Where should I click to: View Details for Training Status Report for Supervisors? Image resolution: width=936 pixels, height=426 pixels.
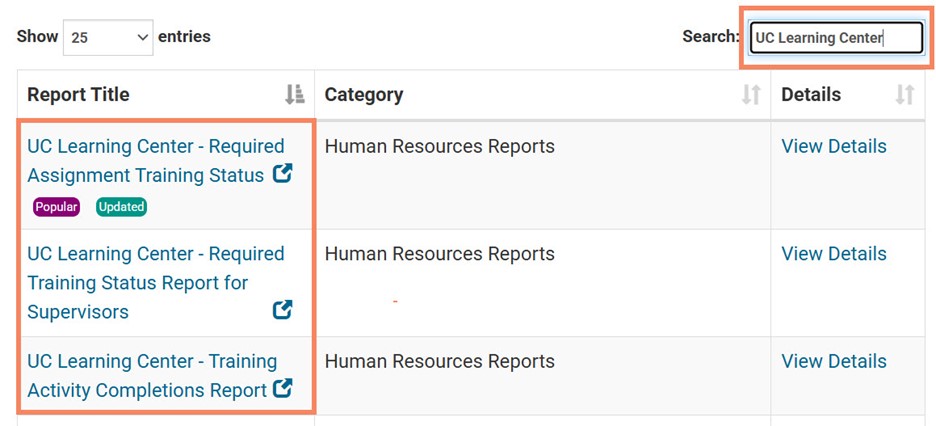click(834, 254)
